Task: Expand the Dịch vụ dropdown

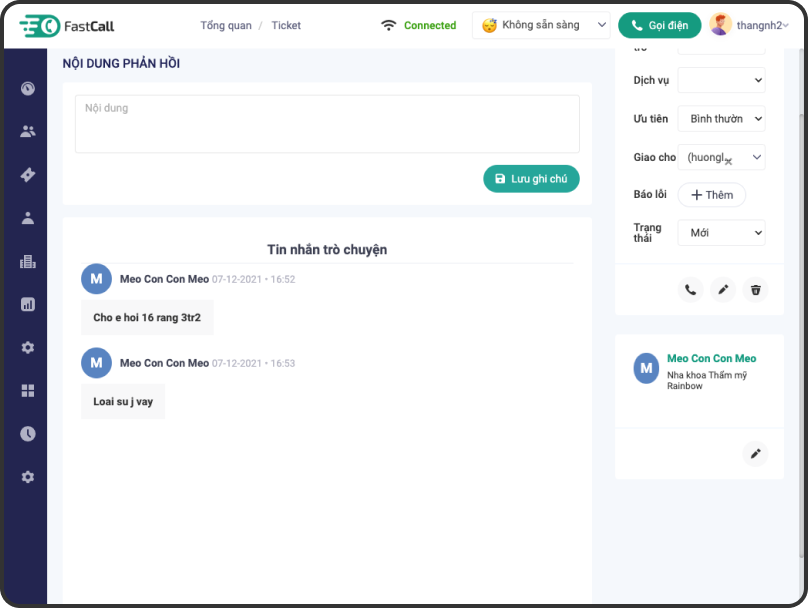Action: (x=721, y=80)
